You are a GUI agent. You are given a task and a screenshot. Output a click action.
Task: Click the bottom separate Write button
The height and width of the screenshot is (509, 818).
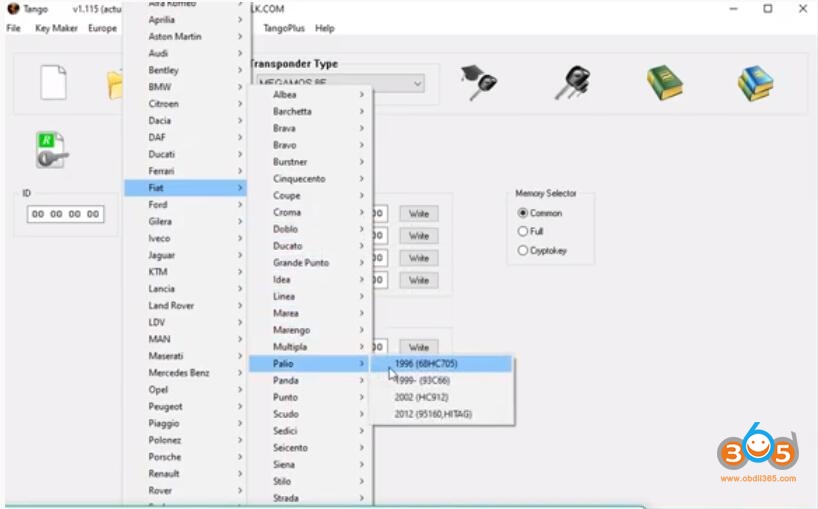click(418, 347)
